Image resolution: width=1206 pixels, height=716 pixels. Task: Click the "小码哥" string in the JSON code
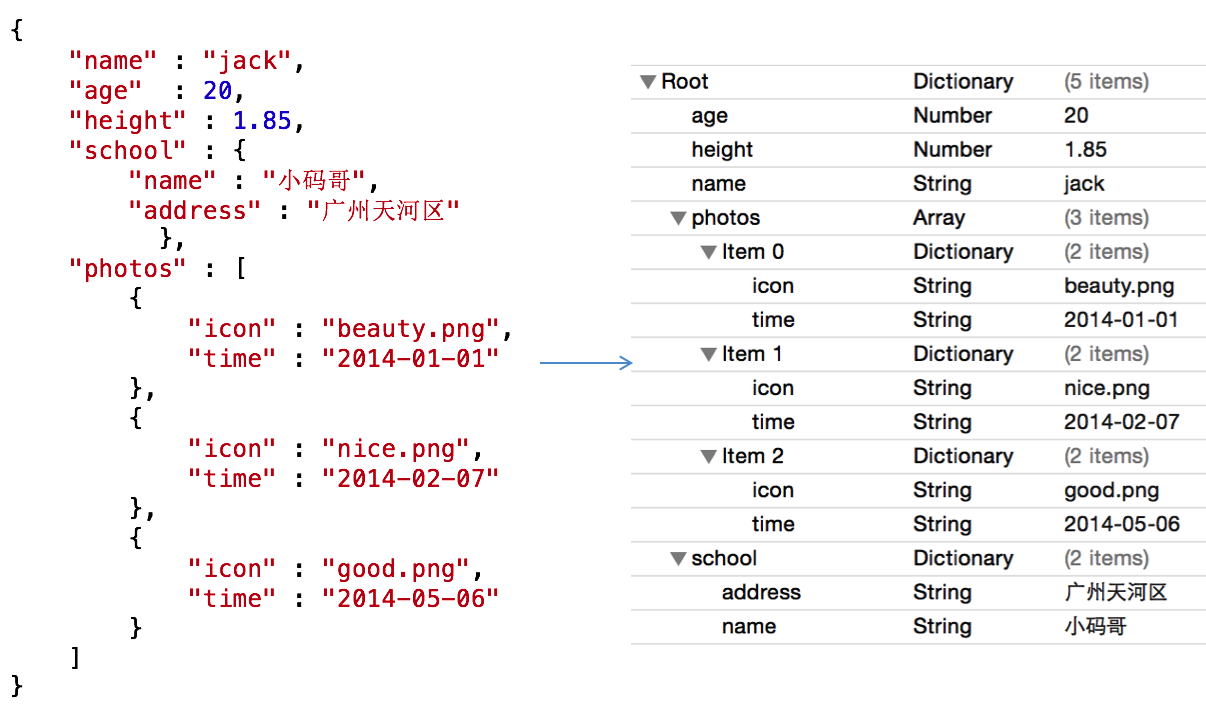click(x=314, y=181)
